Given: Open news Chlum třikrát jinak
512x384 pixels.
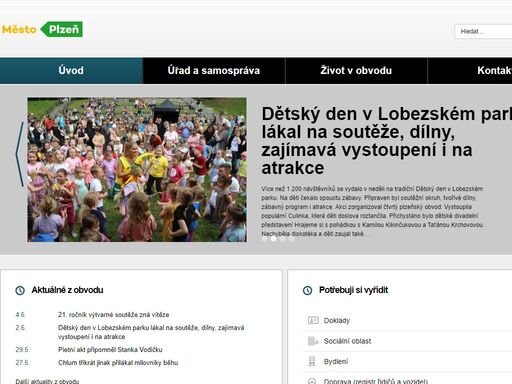Looking at the screenshot, I should pos(118,363).
